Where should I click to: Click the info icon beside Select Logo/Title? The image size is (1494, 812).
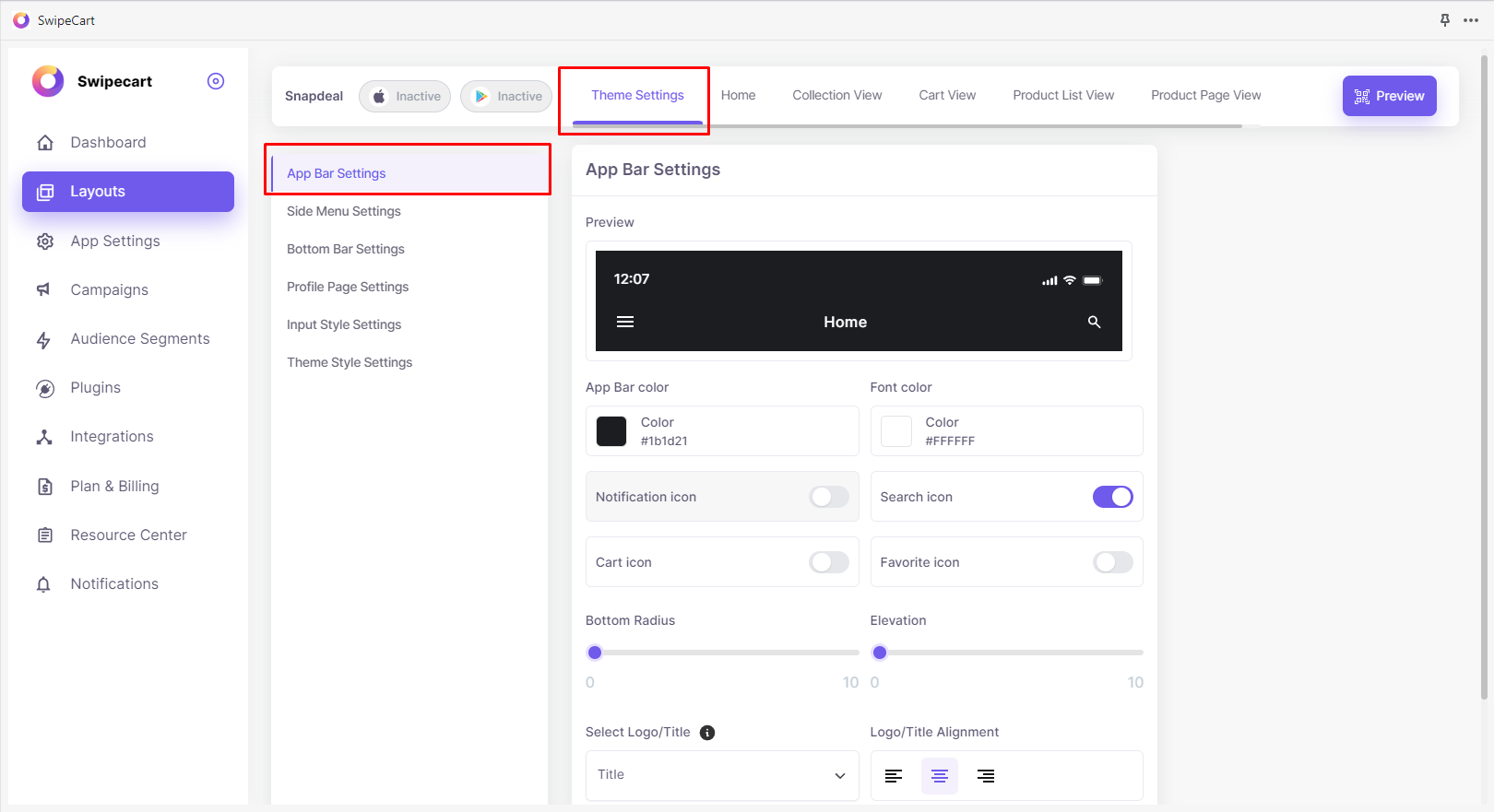tap(707, 733)
